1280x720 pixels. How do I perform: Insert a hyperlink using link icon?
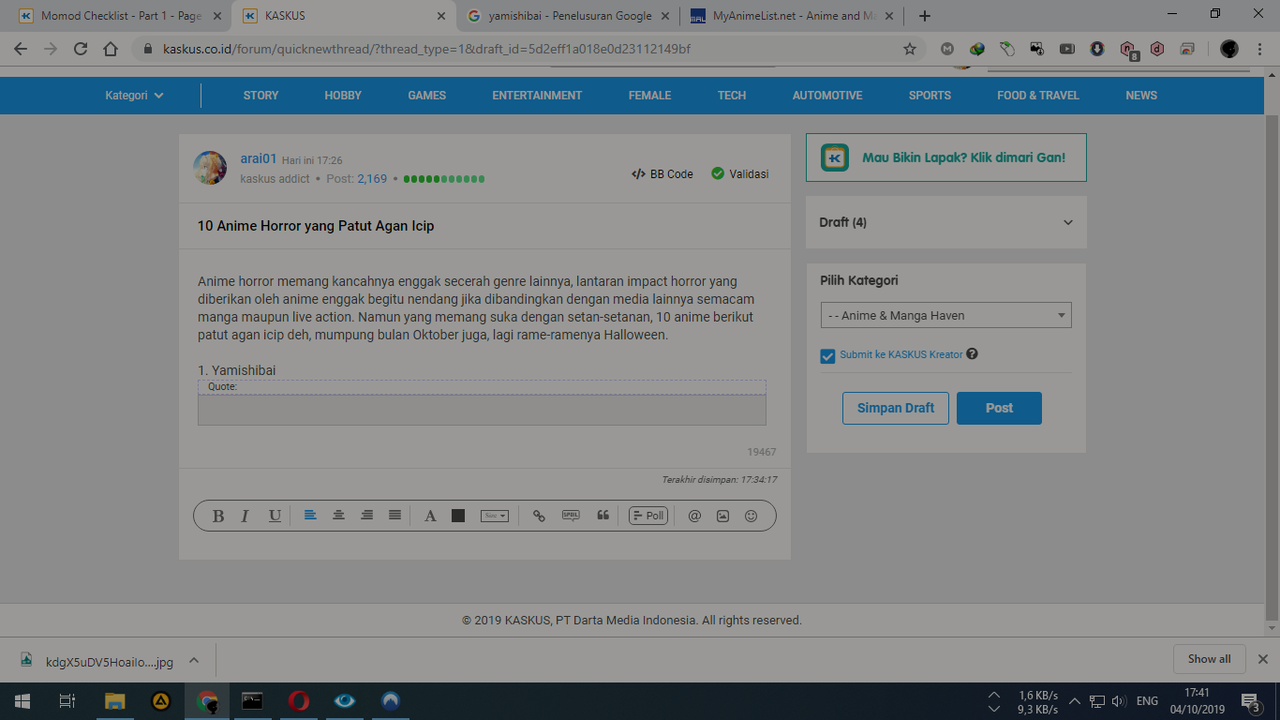click(539, 516)
